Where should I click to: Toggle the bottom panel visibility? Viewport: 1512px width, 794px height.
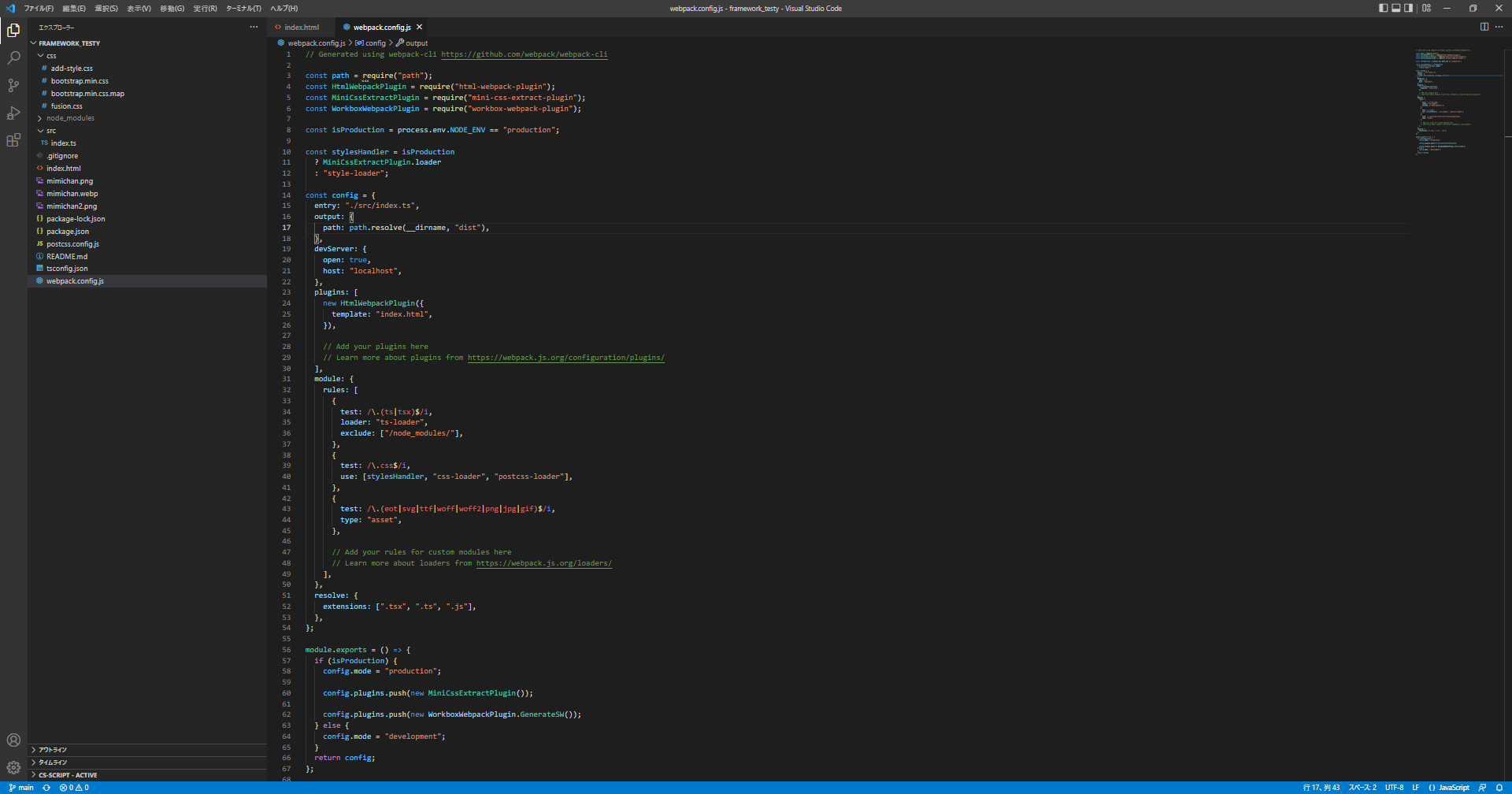[x=1396, y=9]
